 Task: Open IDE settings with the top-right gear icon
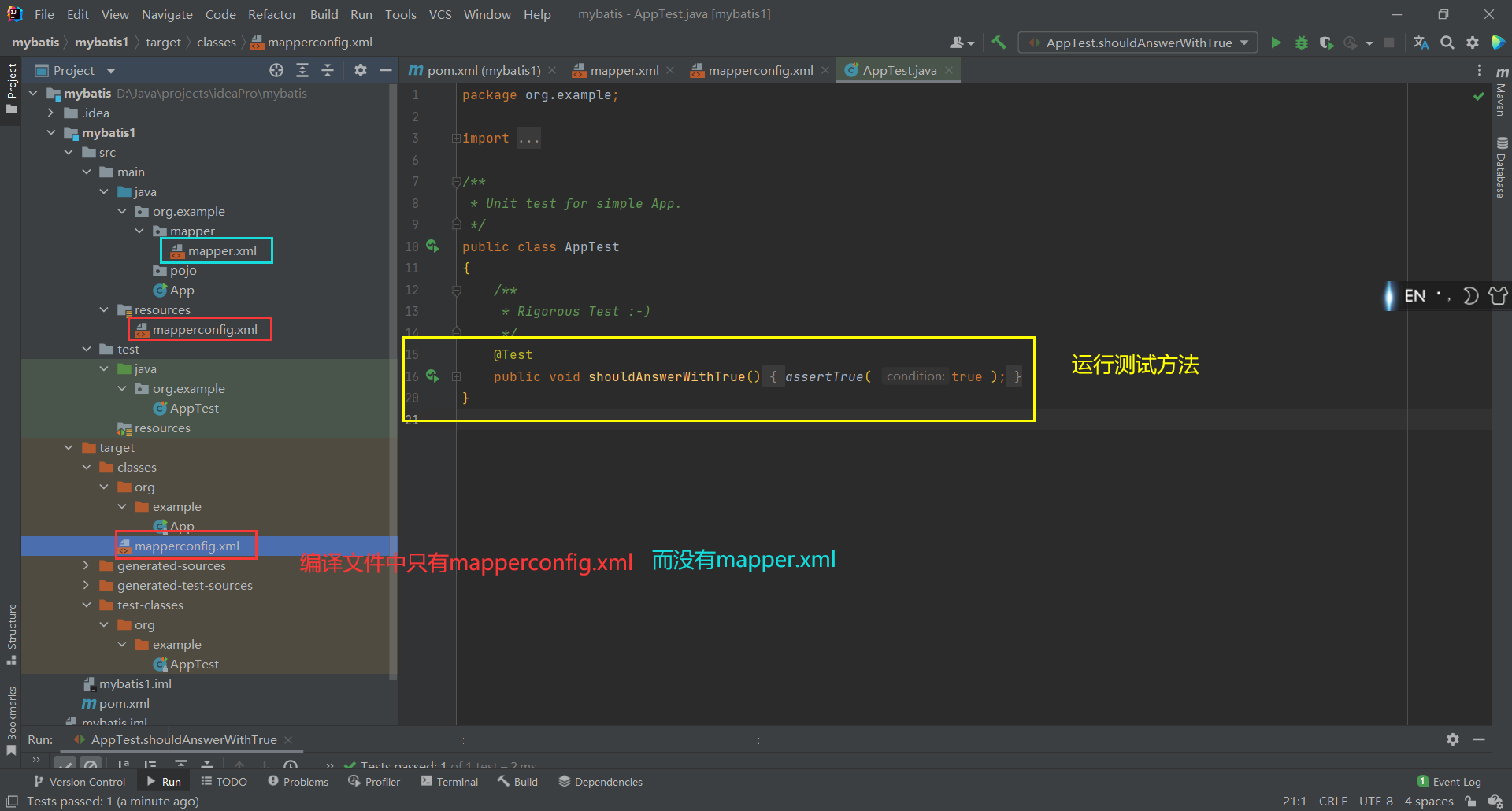1473,43
